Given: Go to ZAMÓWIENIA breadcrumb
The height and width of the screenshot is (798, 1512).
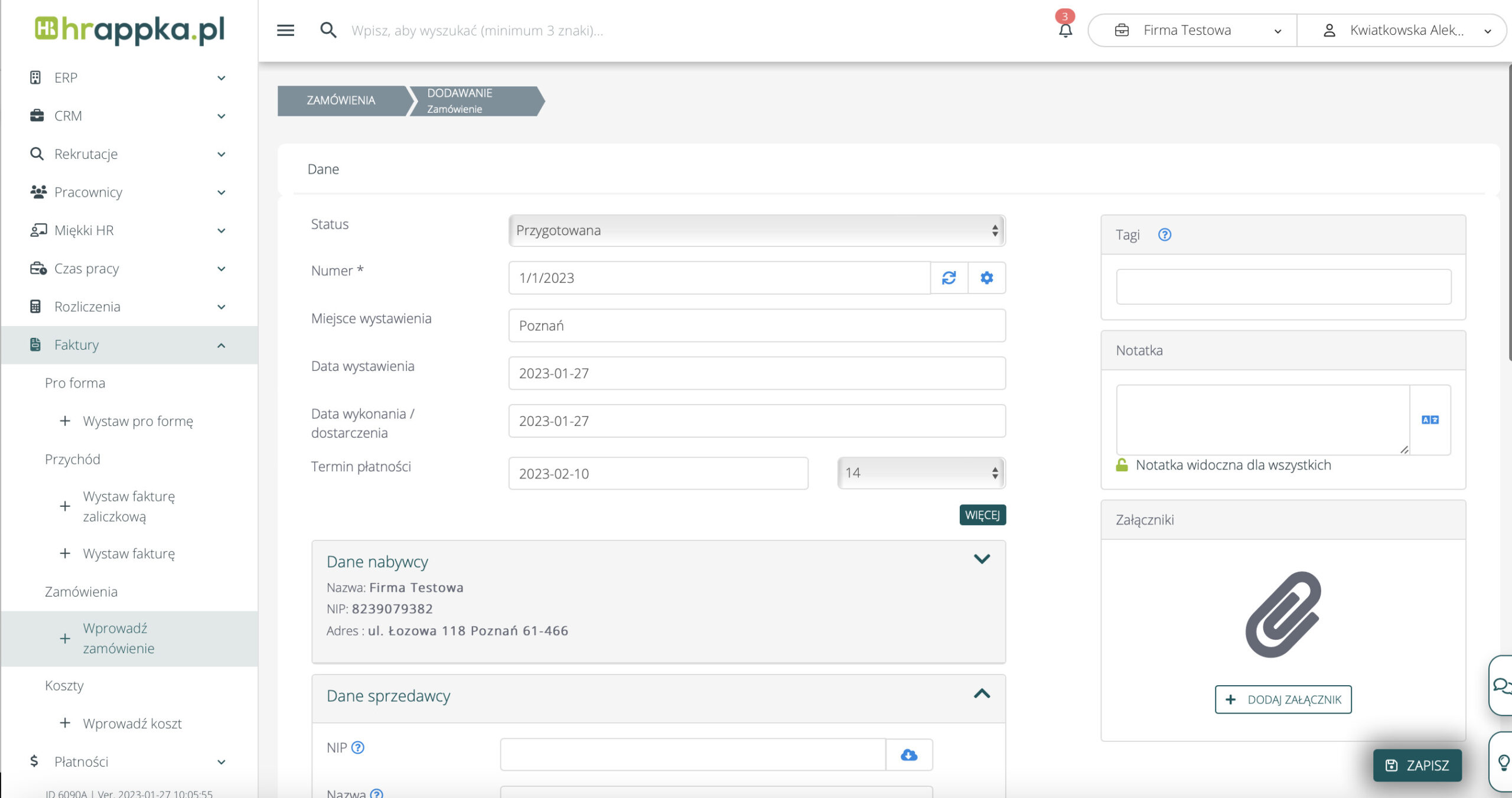Looking at the screenshot, I should click(x=341, y=100).
